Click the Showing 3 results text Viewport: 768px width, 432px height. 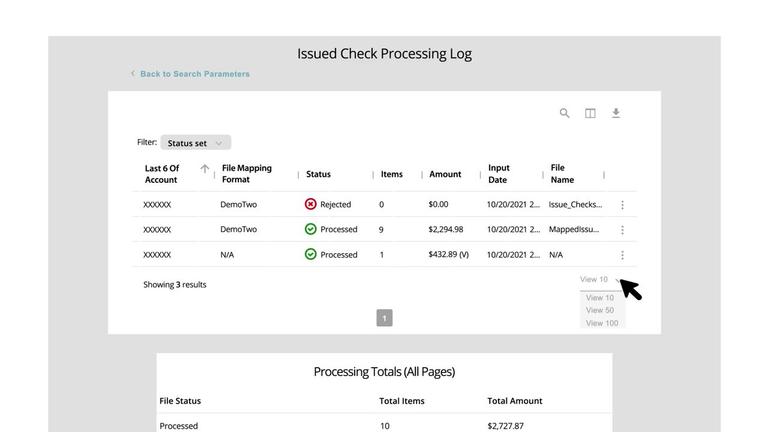[x=174, y=285]
